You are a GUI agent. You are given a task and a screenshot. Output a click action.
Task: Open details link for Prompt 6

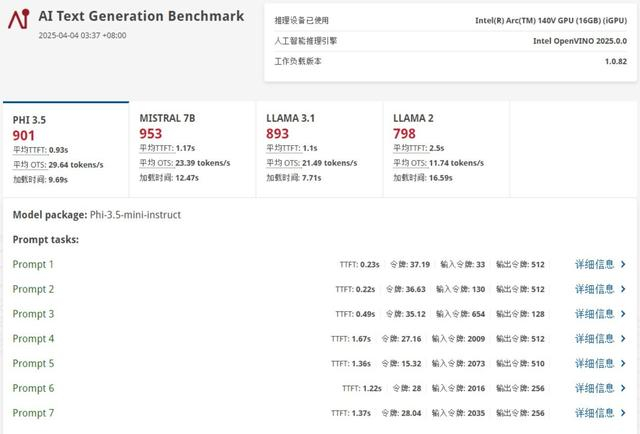point(594,388)
